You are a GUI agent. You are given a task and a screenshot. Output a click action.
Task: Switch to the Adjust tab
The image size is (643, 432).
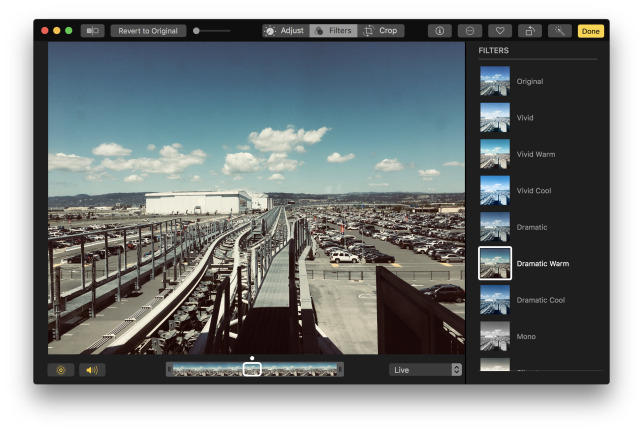(x=286, y=31)
